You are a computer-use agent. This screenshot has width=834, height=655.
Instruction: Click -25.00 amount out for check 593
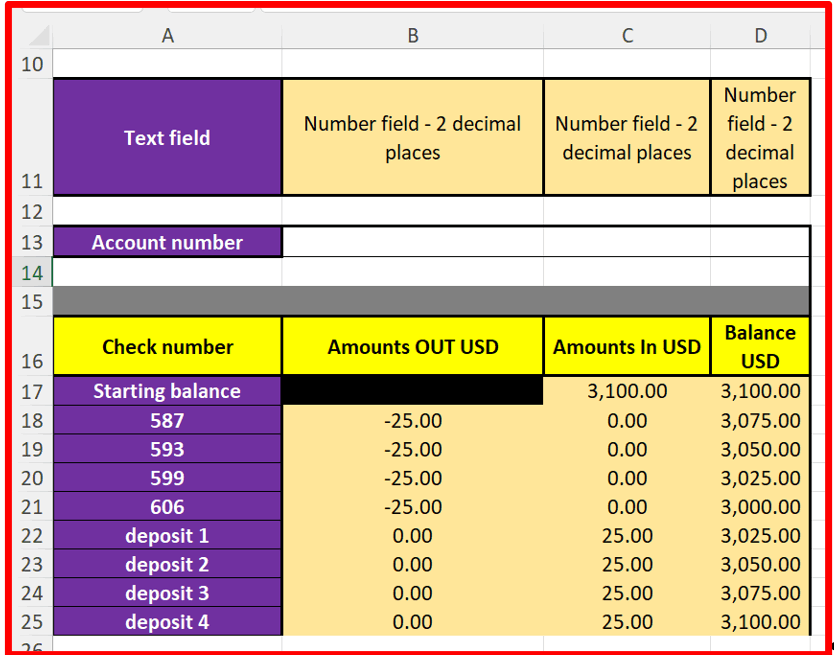tap(413, 449)
